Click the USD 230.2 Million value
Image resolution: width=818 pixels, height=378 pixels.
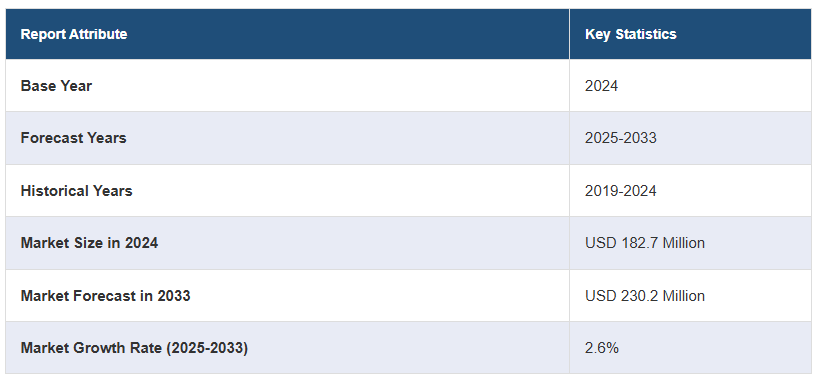645,296
